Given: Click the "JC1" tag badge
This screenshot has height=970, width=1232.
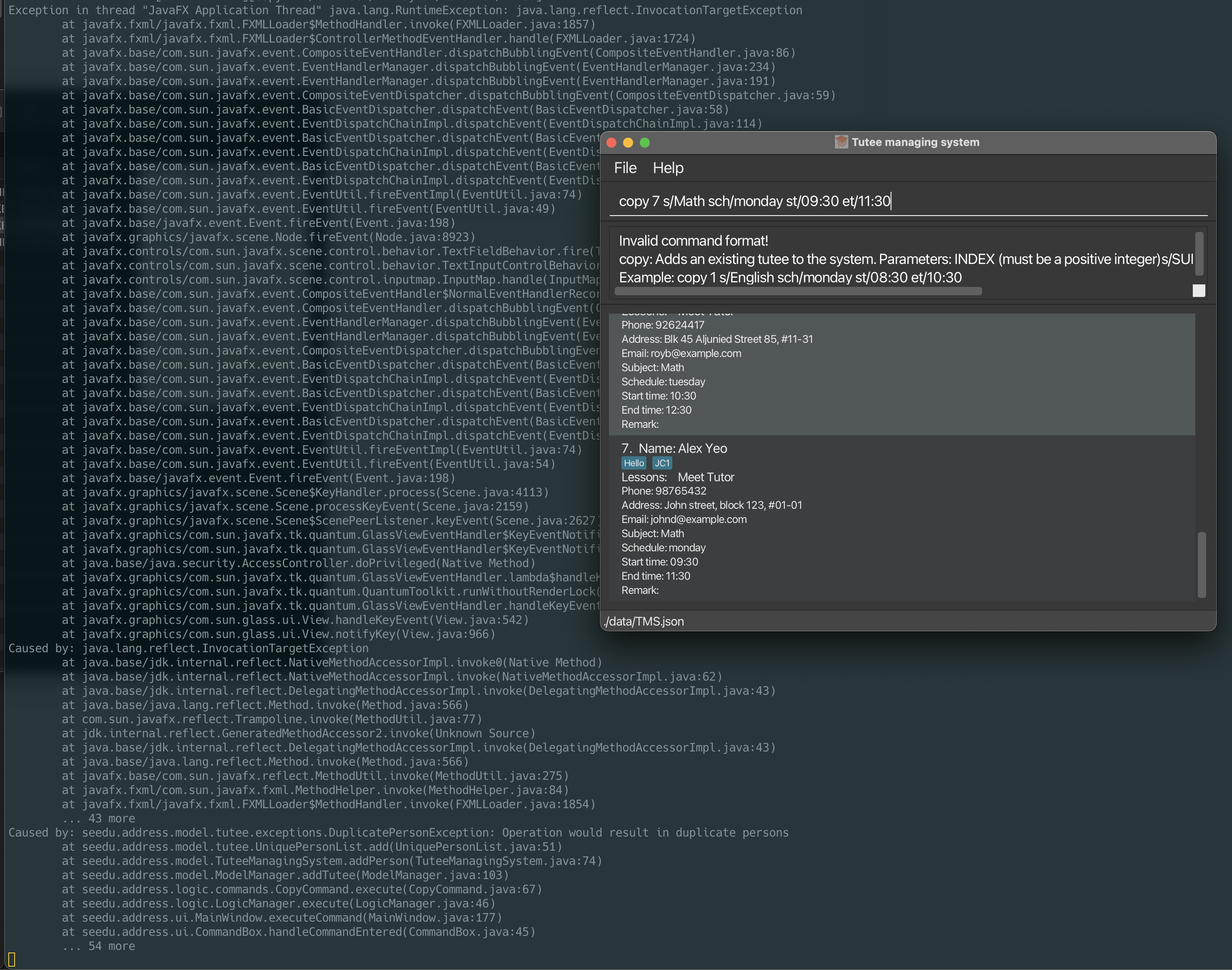Looking at the screenshot, I should pyautogui.click(x=662, y=463).
